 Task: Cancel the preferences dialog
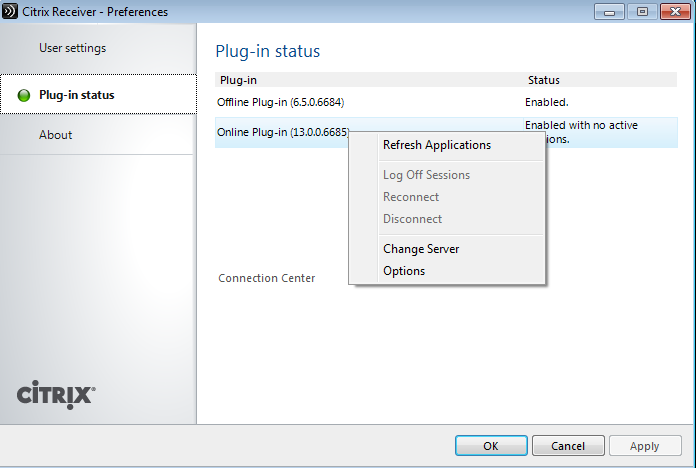pos(568,446)
